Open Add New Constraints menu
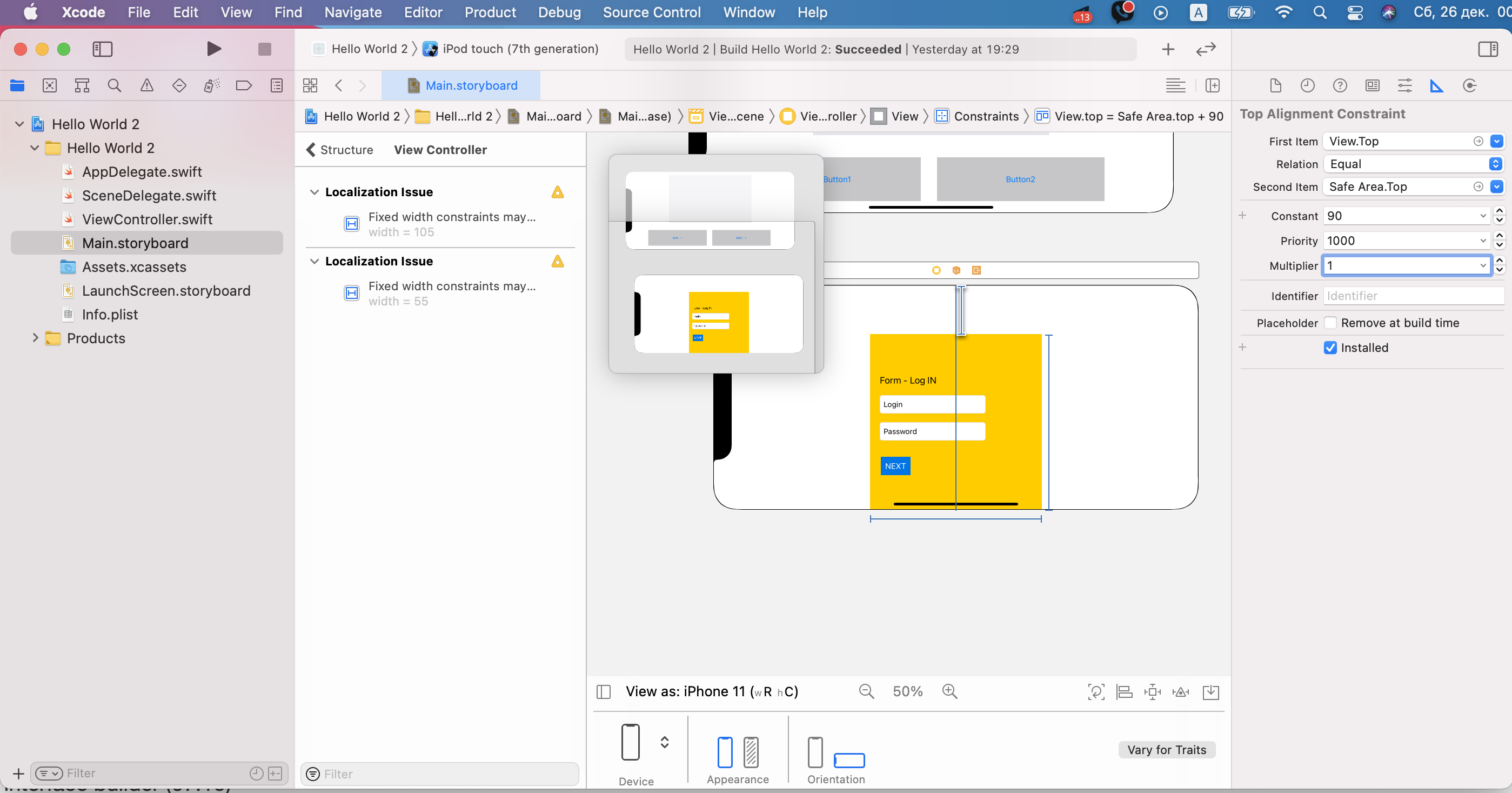The width and height of the screenshot is (1512, 793). [1152, 692]
